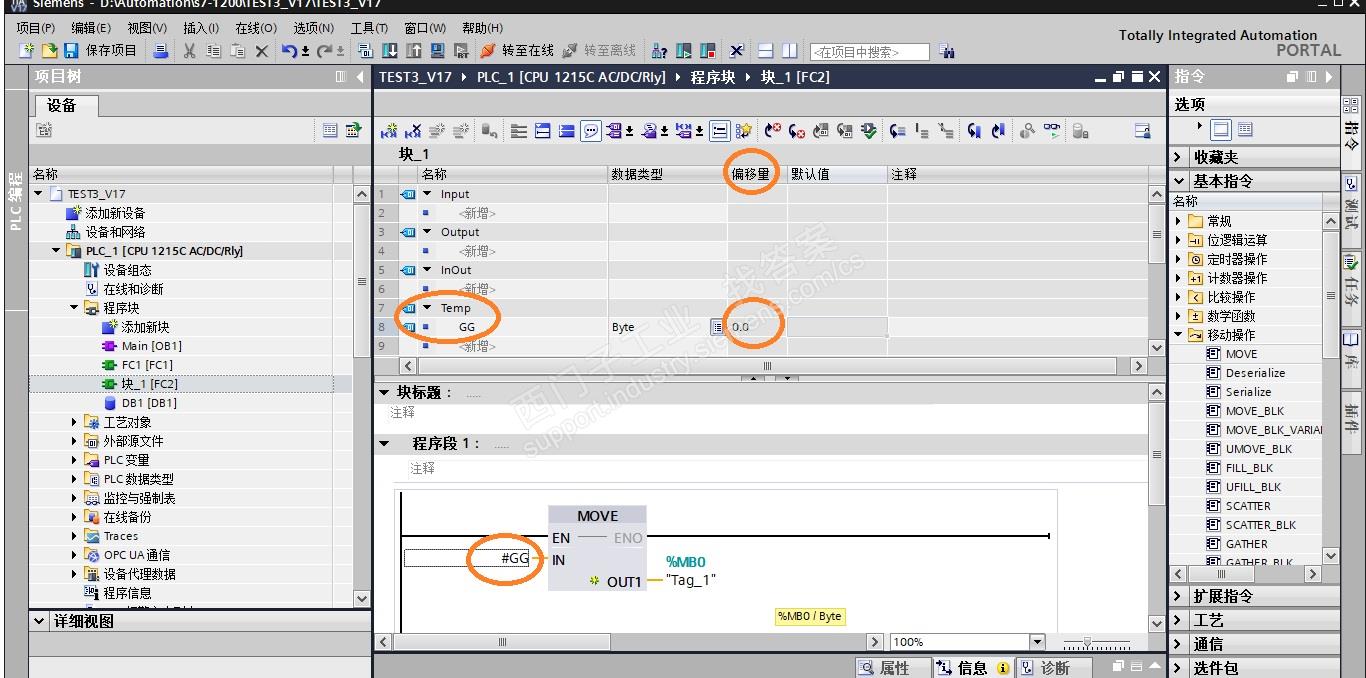Image resolution: width=1366 pixels, height=678 pixels.
Task: Delete with the X icon in toolbar
Action: (262, 51)
